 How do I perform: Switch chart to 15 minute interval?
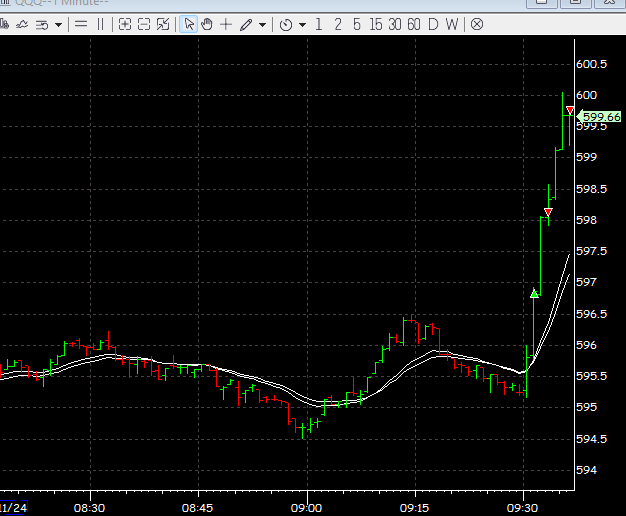tap(376, 24)
